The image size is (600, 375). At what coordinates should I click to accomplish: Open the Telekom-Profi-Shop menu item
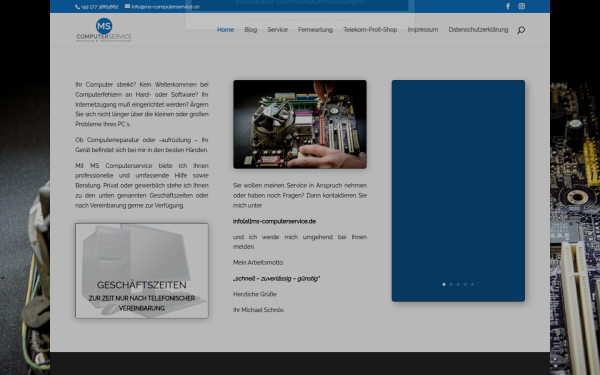tap(370, 30)
